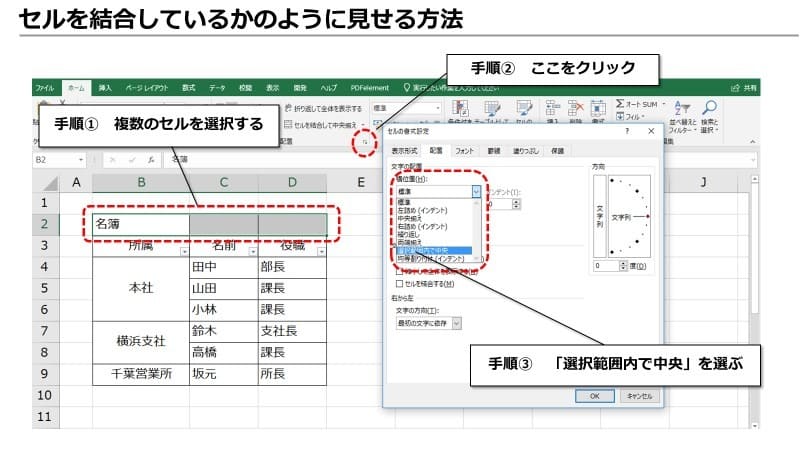Click formula bar enter checkmark icon
800x450 pixels.
(x=132, y=160)
